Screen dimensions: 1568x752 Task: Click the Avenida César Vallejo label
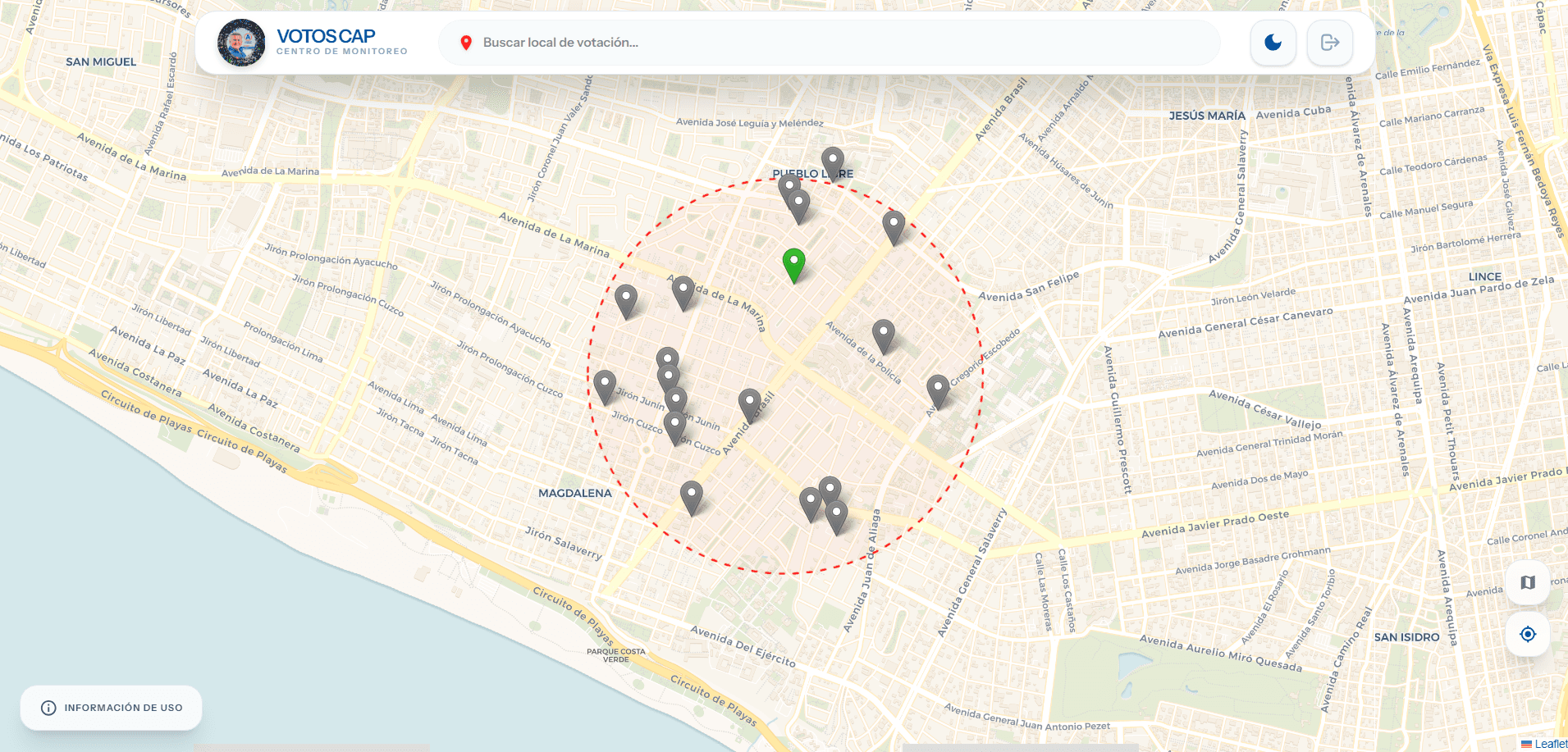[x=1265, y=409]
